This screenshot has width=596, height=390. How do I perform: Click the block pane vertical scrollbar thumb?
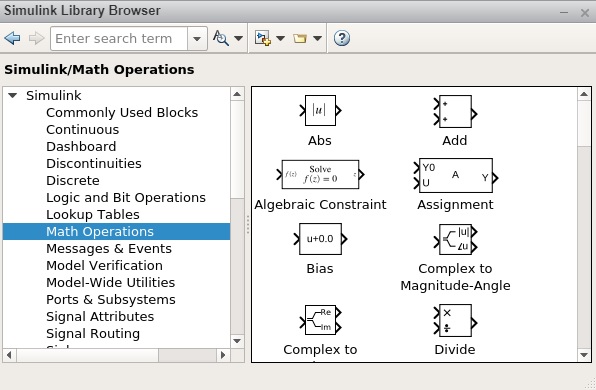tap(584, 123)
